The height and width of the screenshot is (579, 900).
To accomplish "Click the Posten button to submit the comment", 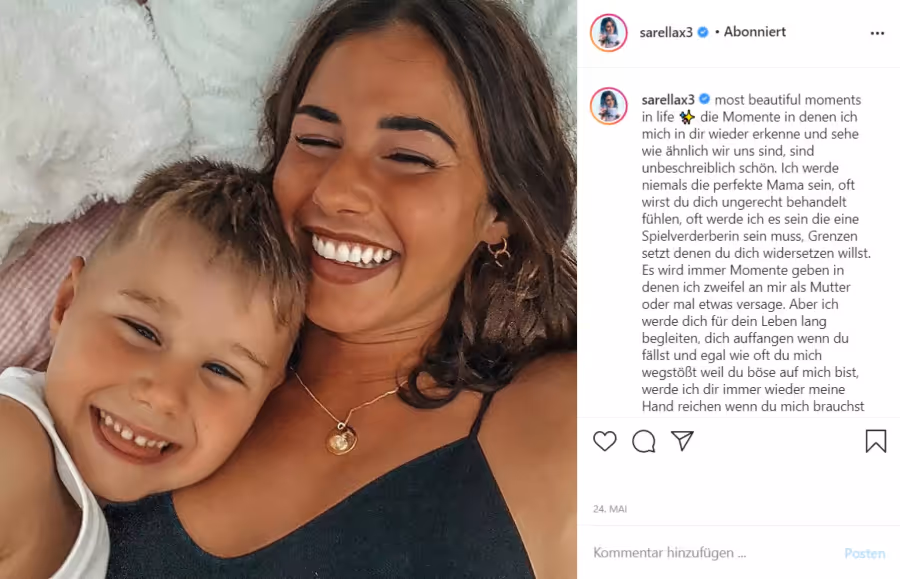I will click(x=864, y=553).
